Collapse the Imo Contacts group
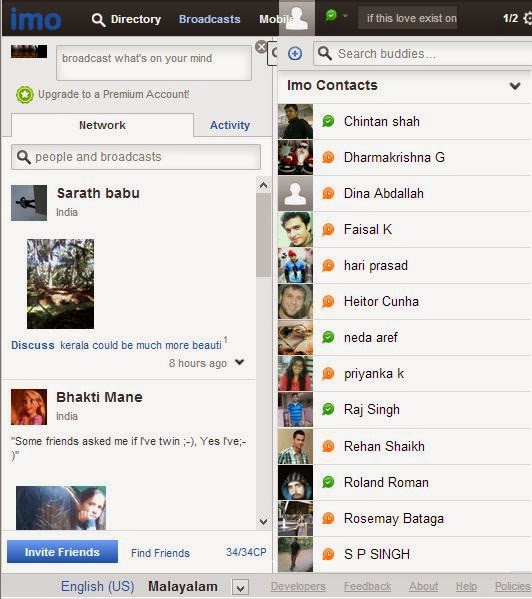This screenshot has width=532, height=599. [x=515, y=86]
